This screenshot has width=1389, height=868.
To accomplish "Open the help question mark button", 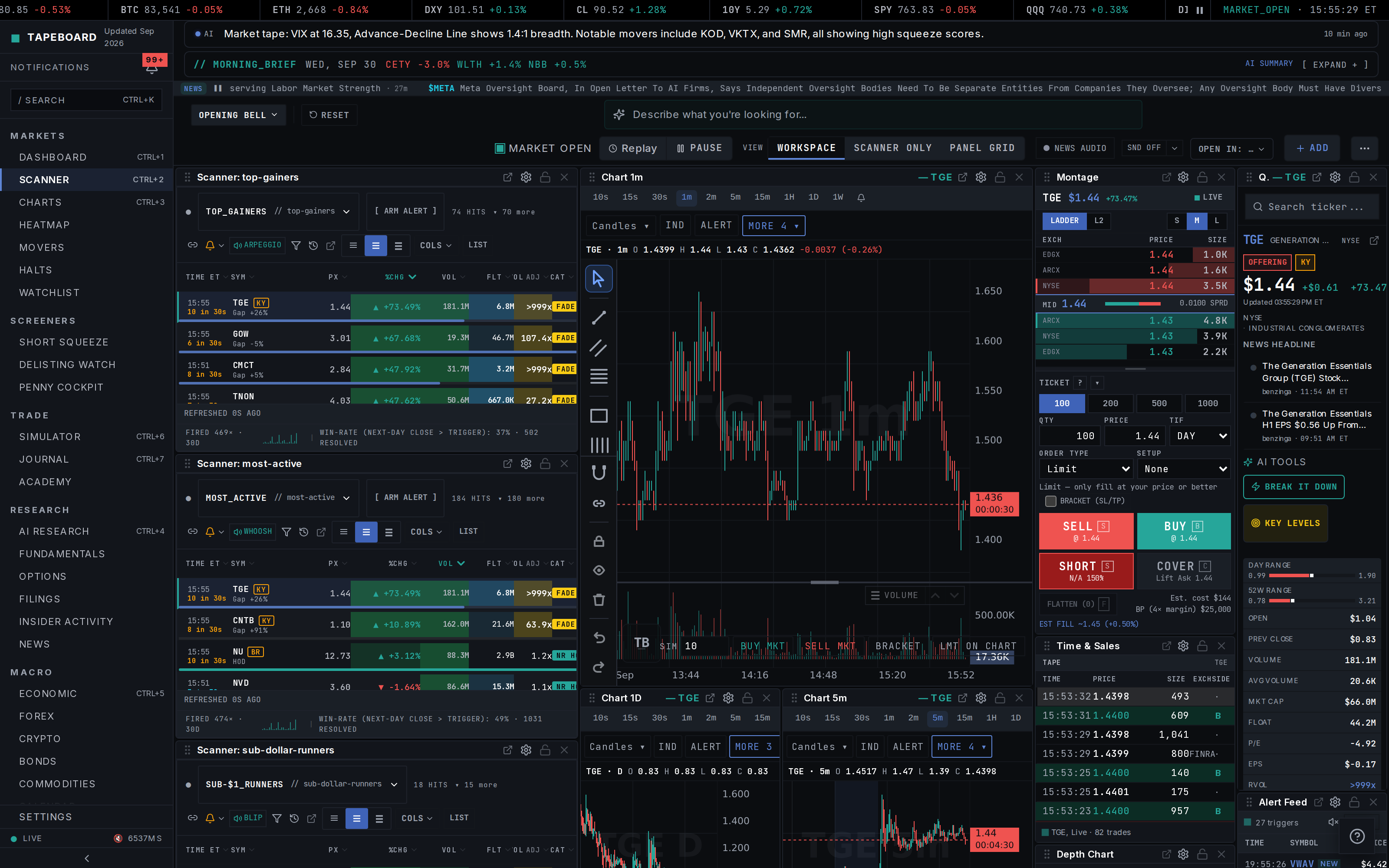I will (x=1357, y=836).
